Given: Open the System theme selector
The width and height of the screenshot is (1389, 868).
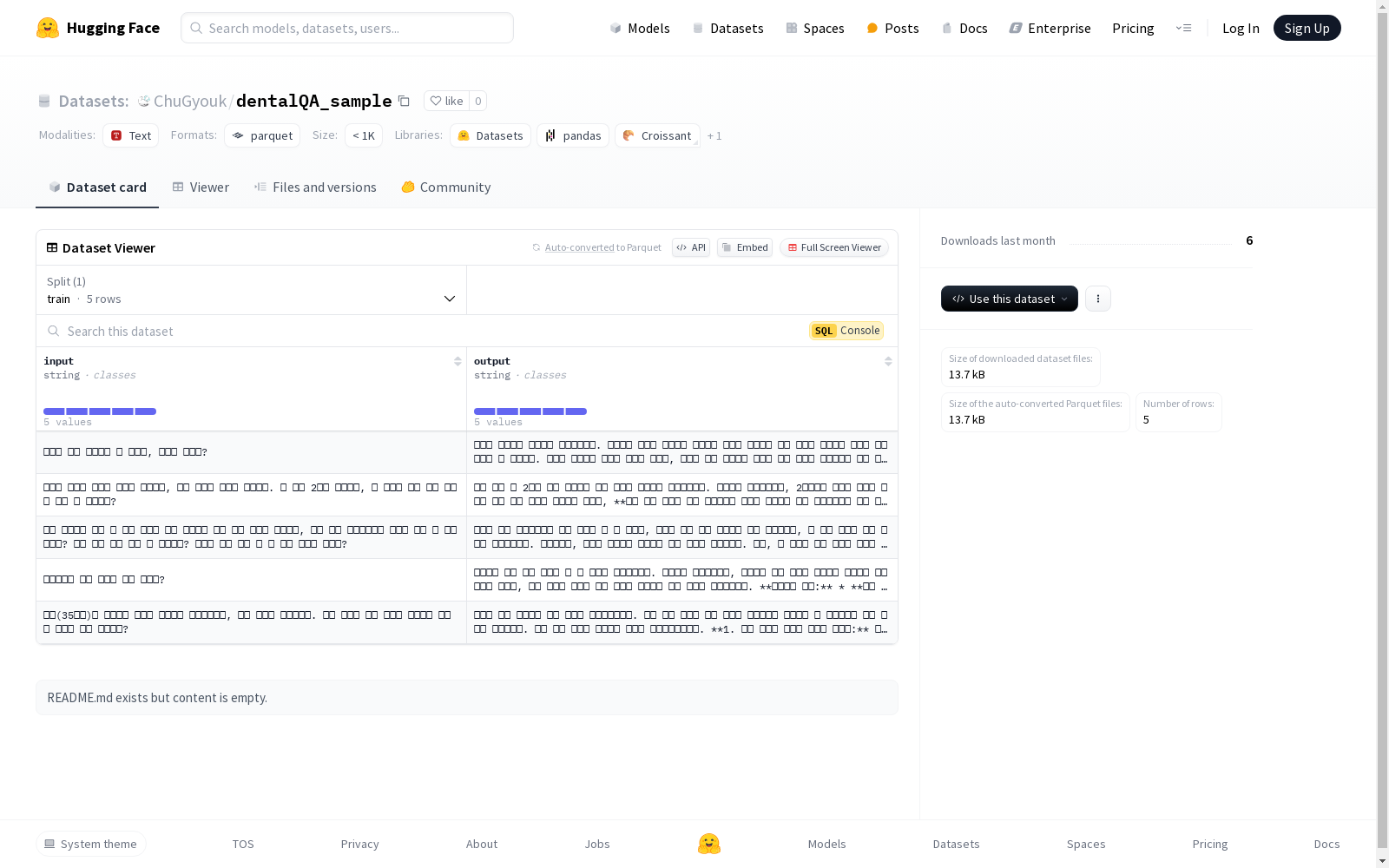Looking at the screenshot, I should point(91,844).
